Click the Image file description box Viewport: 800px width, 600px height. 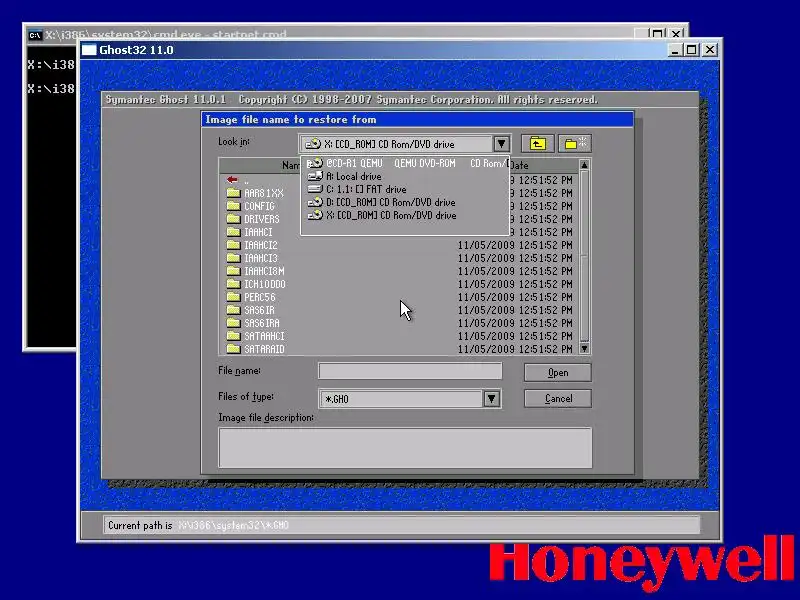405,448
